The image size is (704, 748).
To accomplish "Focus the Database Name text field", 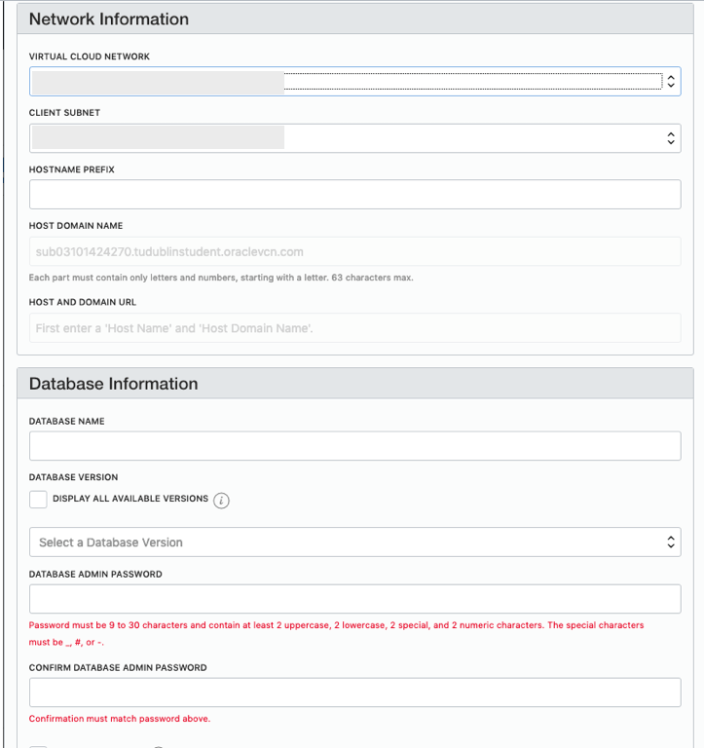I will [355, 446].
